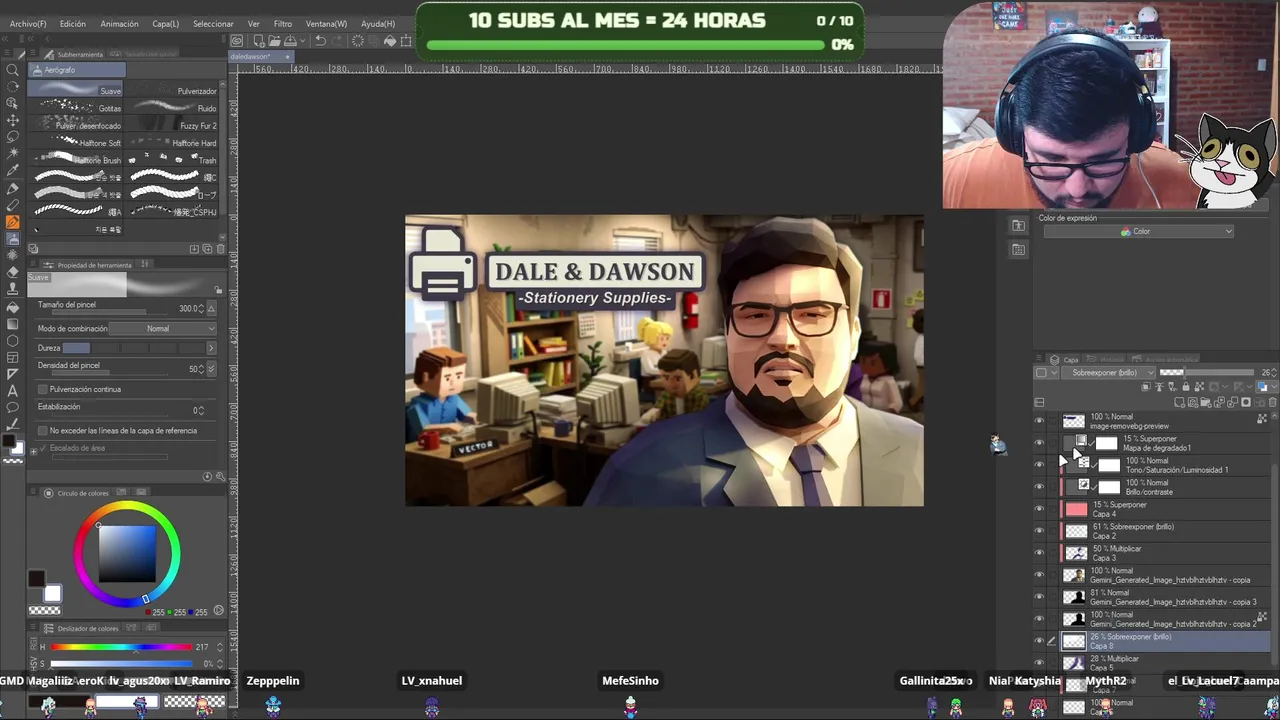The image size is (1280, 720).
Task: Expand Escalado de área section
Action: [33, 449]
